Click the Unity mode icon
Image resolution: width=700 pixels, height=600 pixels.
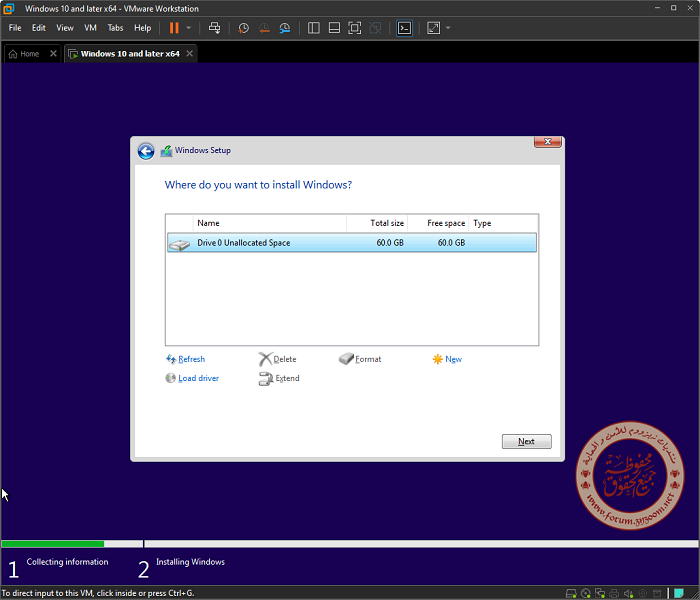tap(375, 28)
